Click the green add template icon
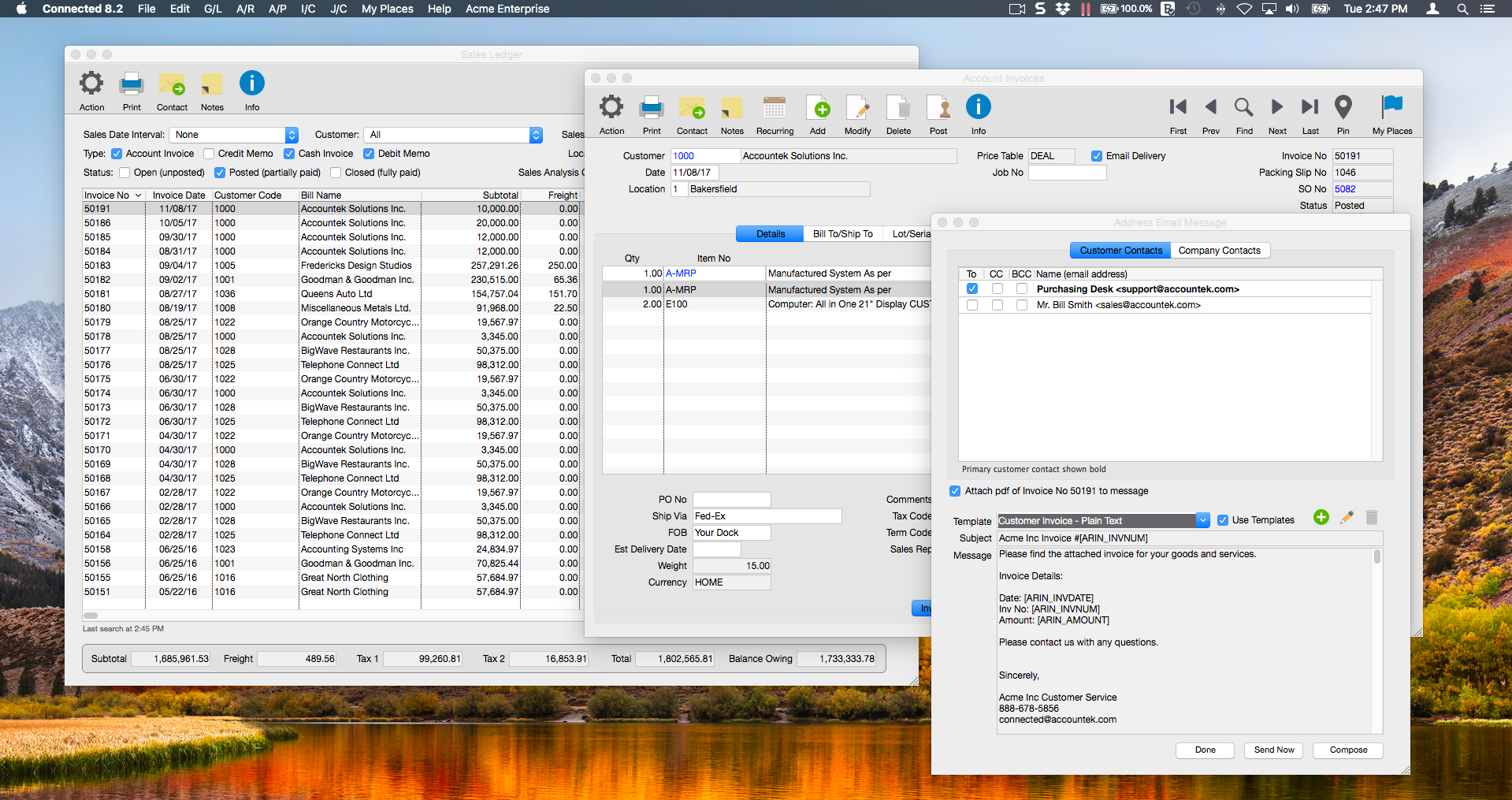 pyautogui.click(x=1321, y=517)
